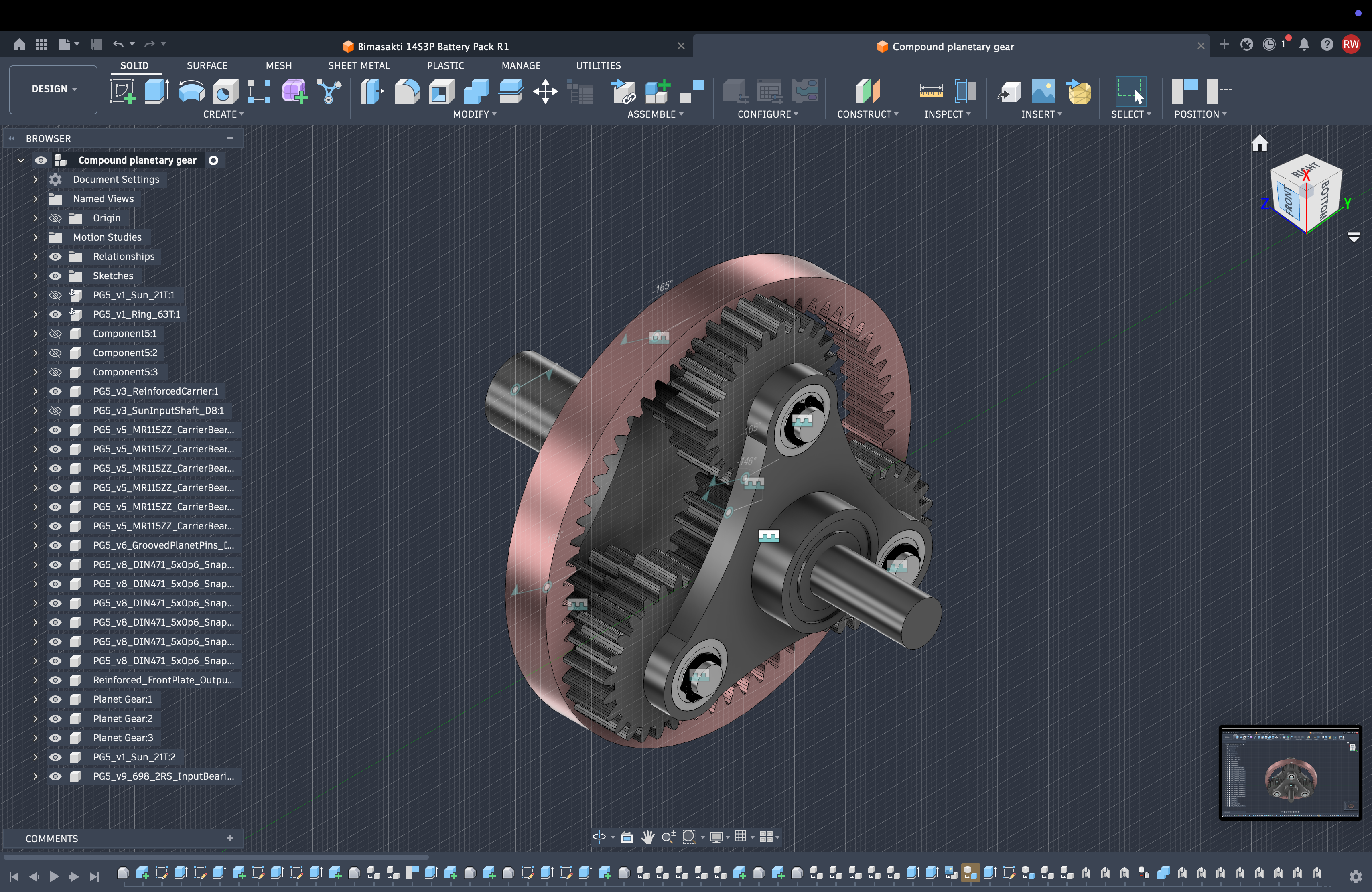This screenshot has width=1372, height=892.
Task: Select the Extrude tool
Action: click(x=156, y=91)
